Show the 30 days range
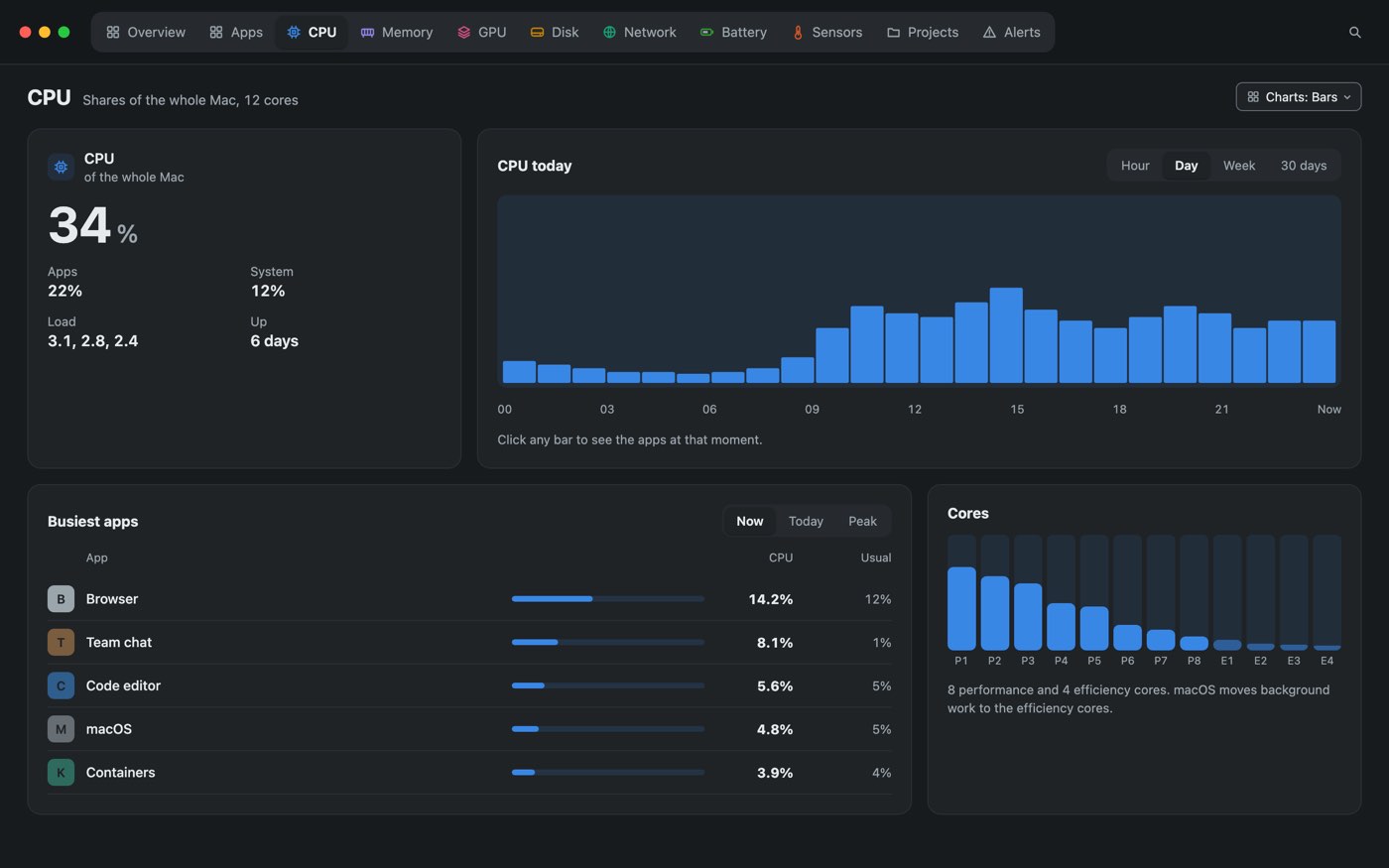The height and width of the screenshot is (868, 1389). pos(1303,166)
